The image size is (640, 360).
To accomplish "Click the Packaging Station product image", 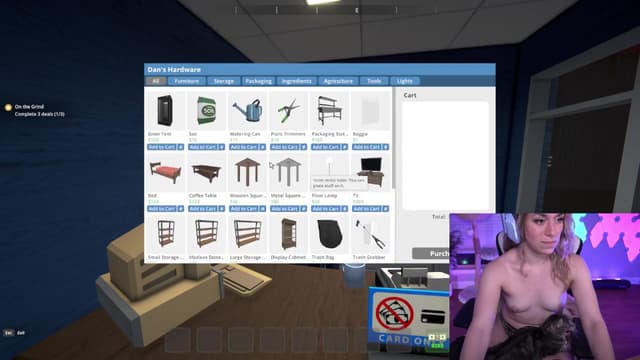I will pyautogui.click(x=329, y=111).
